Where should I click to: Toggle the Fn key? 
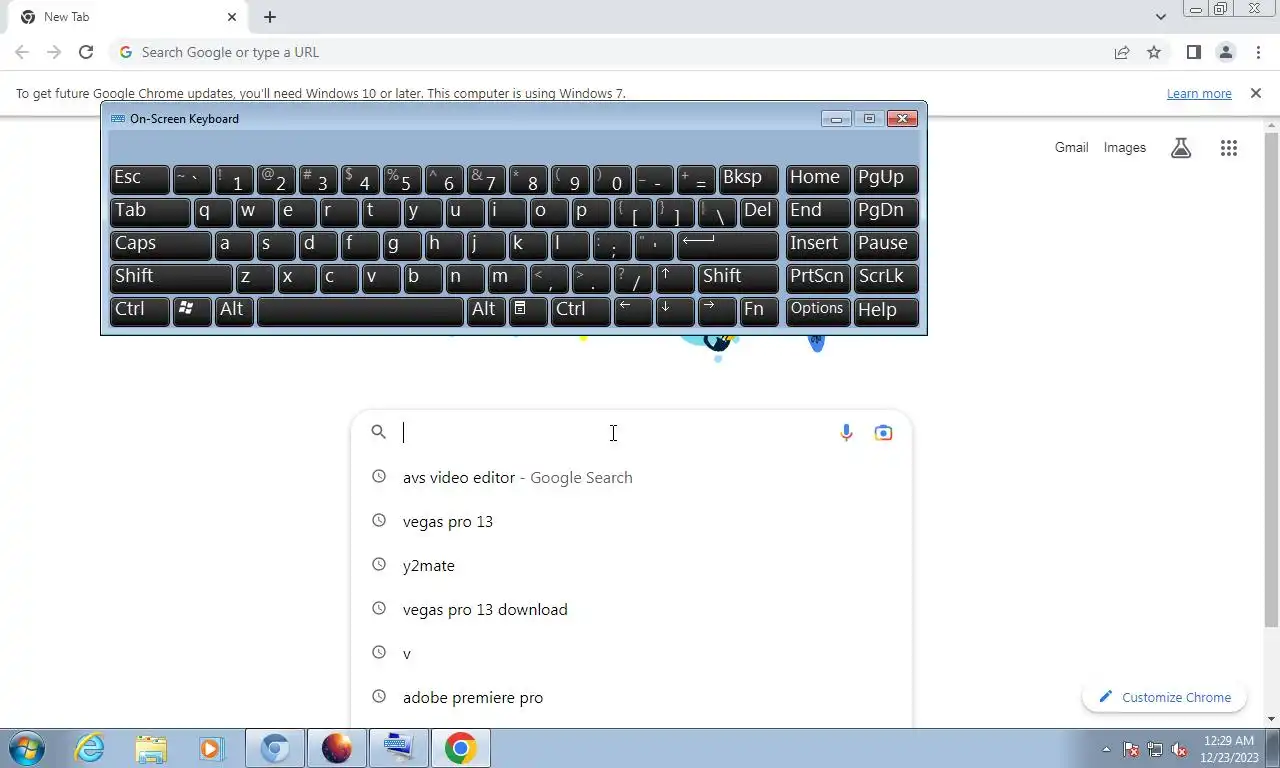point(759,311)
